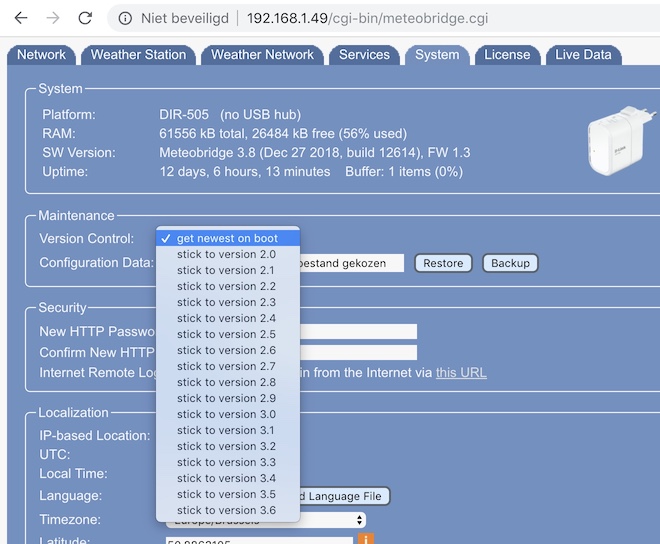Open the Weather Network tab
The height and width of the screenshot is (544, 660).
[x=262, y=55]
